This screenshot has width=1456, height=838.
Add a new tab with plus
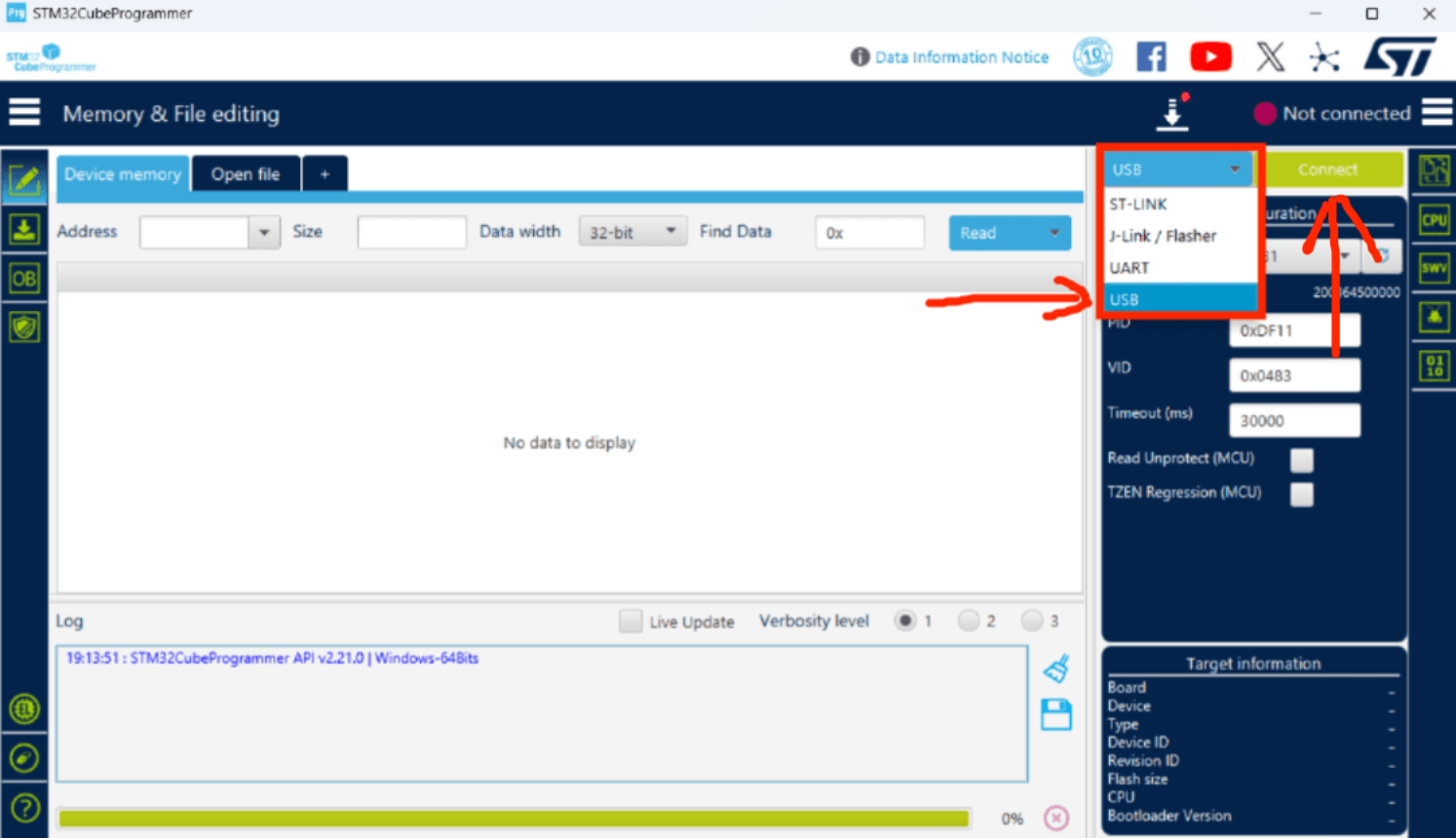[325, 173]
